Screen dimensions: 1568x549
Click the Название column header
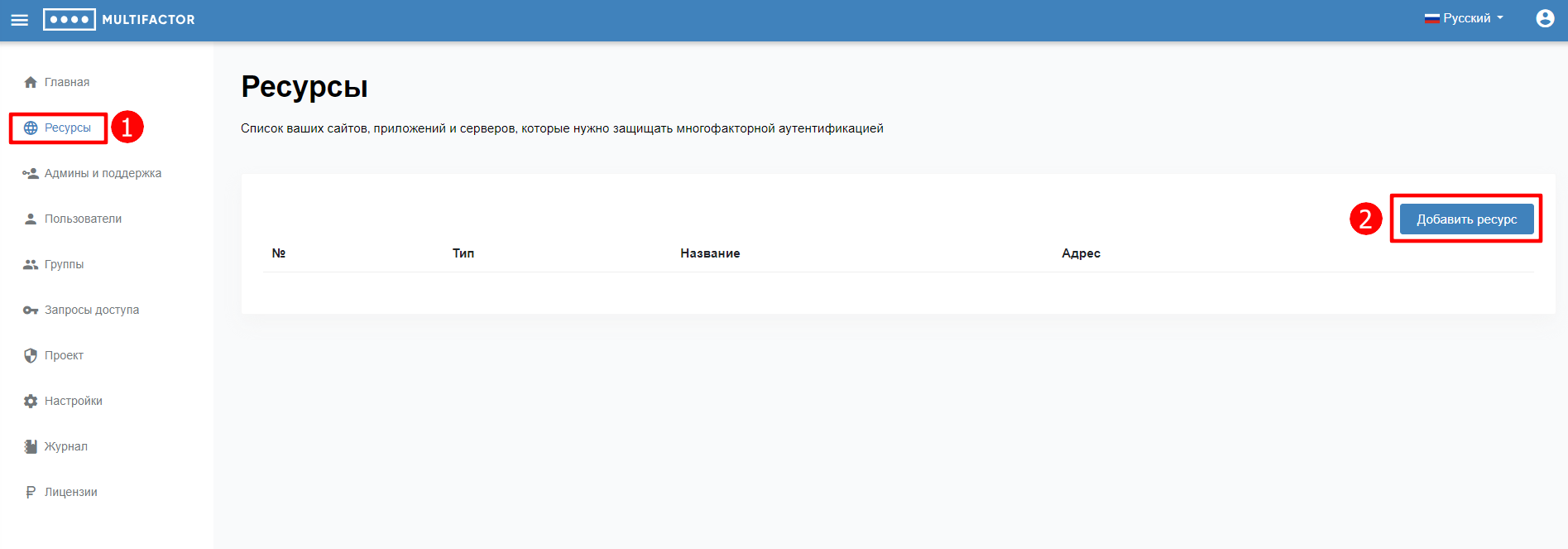coord(710,253)
